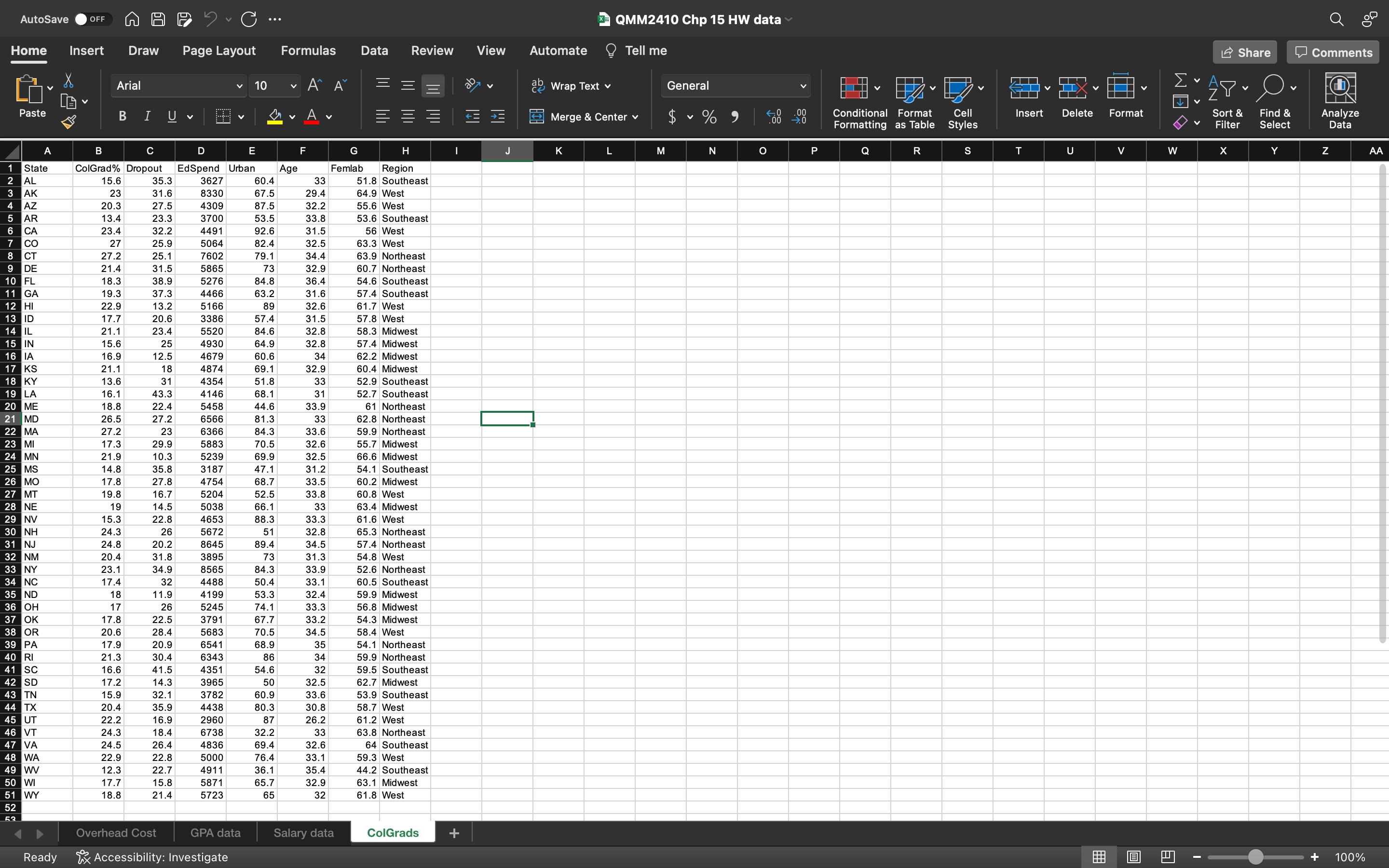Toggle Underline formatting

tap(172, 117)
